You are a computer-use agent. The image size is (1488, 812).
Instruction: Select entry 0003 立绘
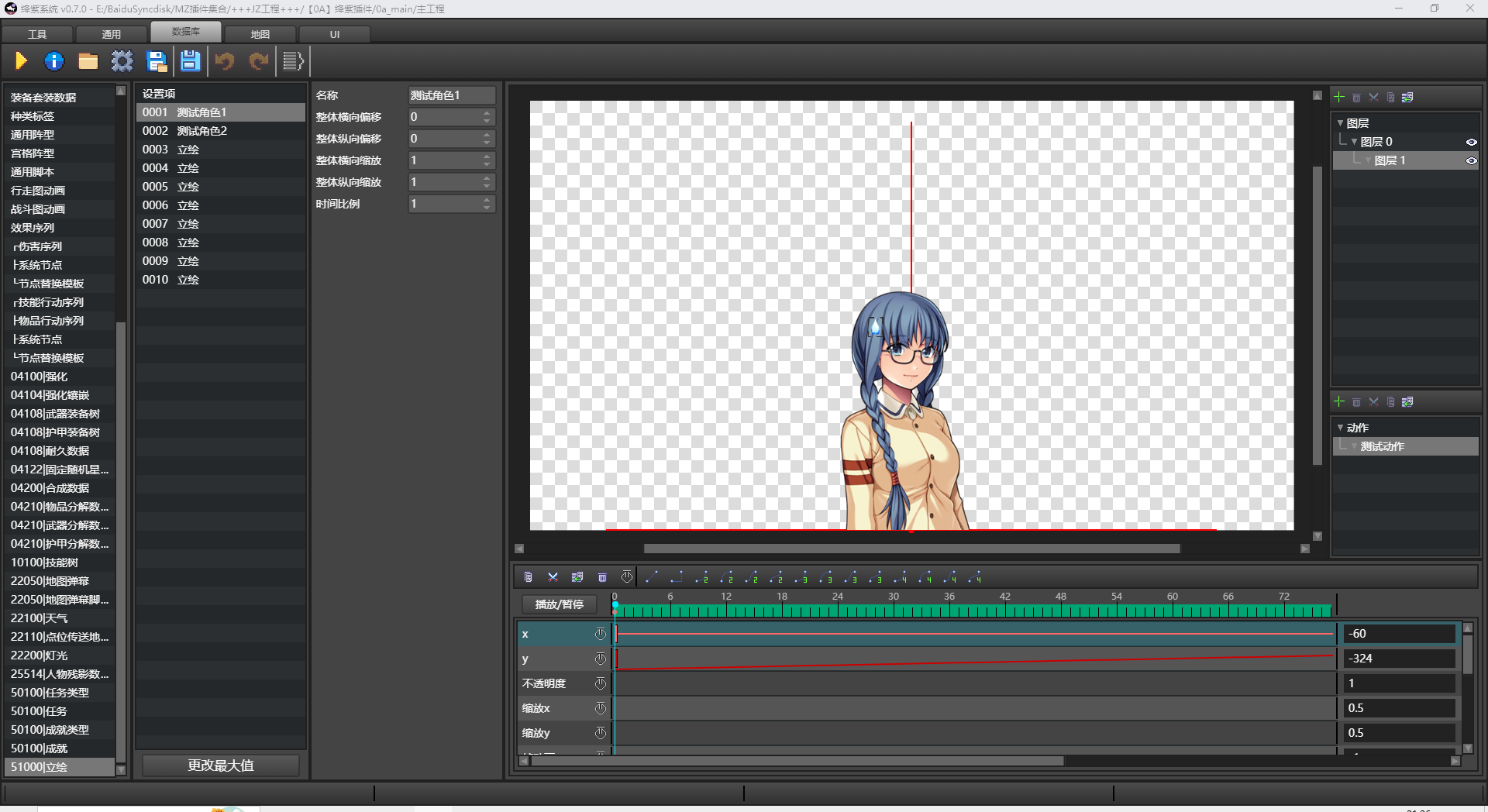[221, 150]
